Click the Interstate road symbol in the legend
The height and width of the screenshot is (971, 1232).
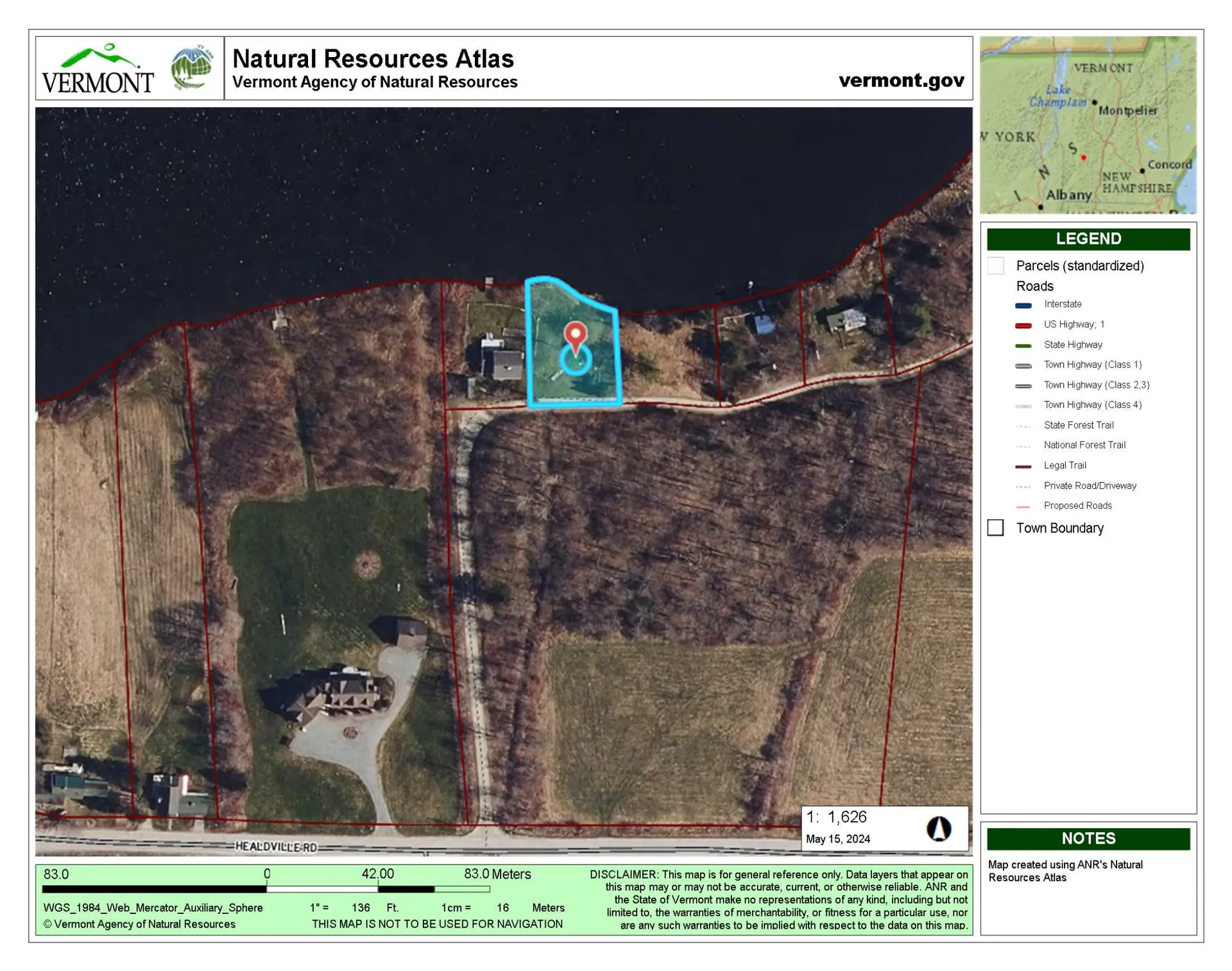(x=1023, y=304)
